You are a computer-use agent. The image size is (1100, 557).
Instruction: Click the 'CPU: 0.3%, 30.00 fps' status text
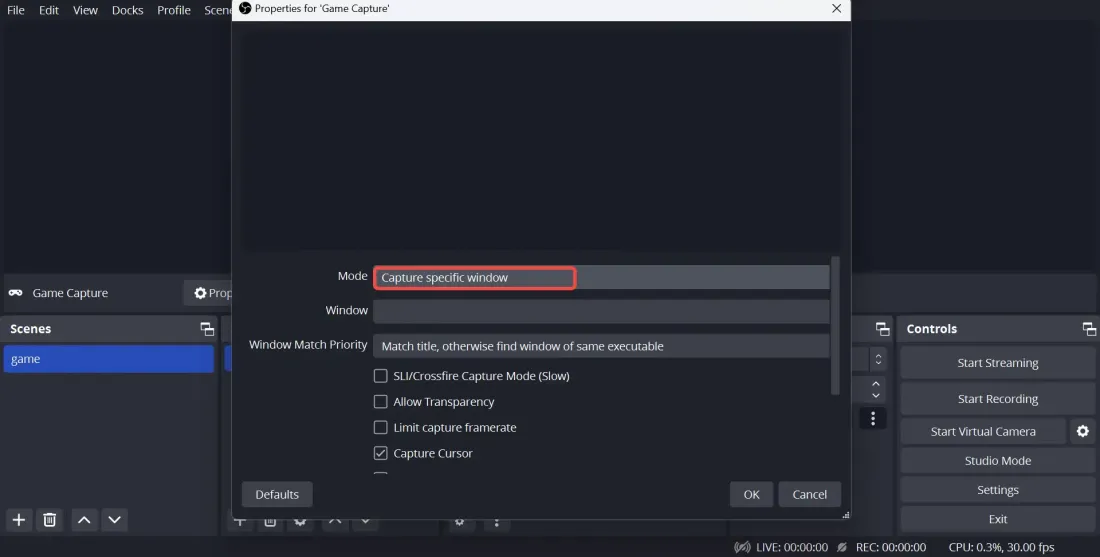tap(1001, 548)
